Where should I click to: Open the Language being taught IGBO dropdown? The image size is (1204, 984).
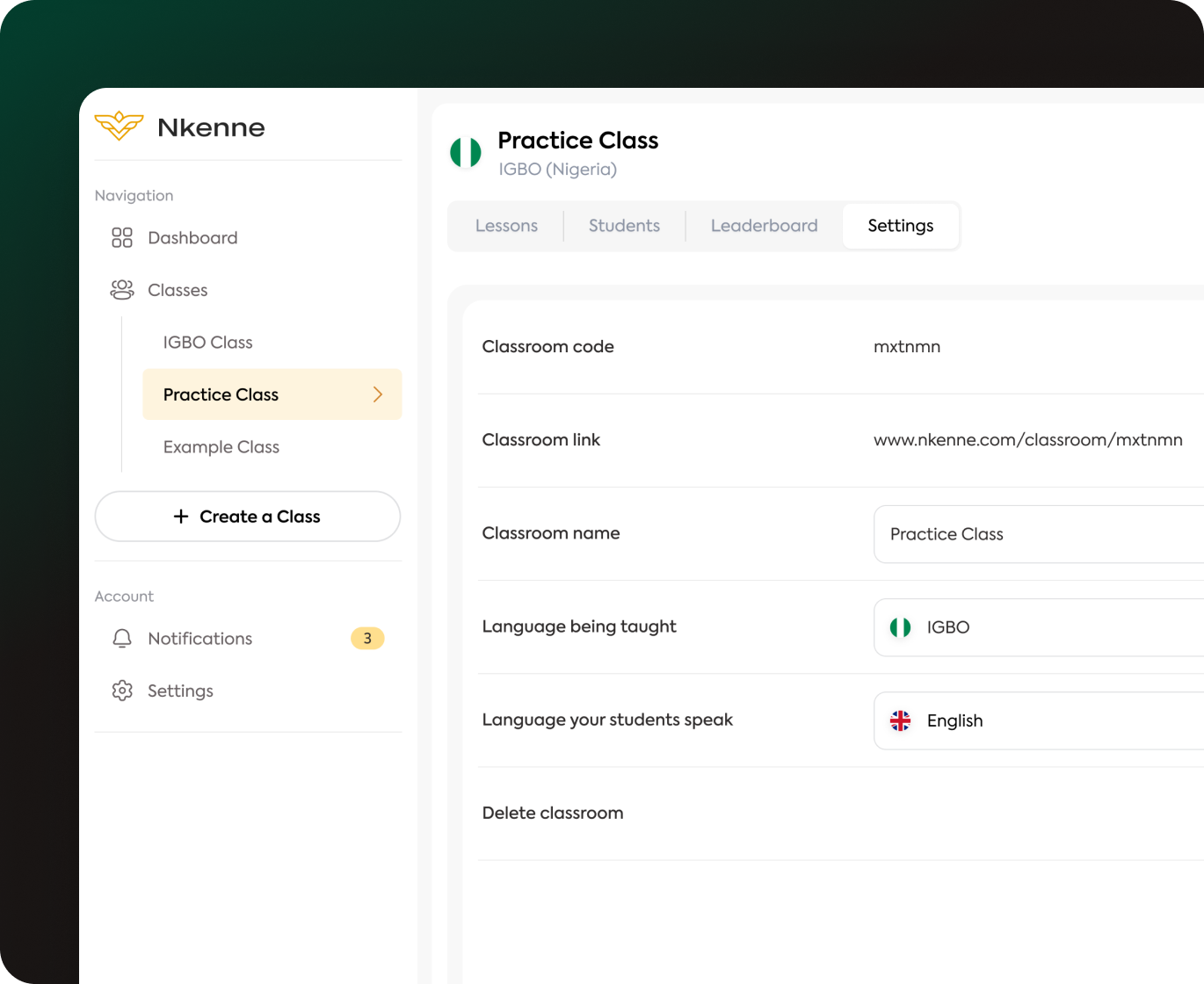click(1037, 627)
